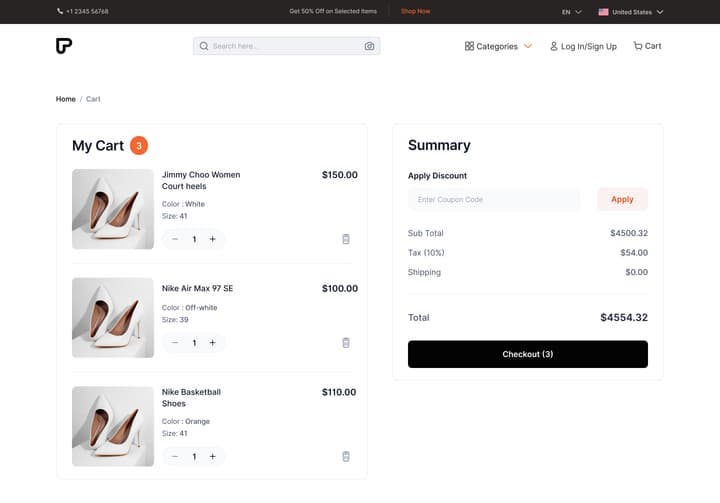Screen dimensions: 720x503
Task: Click the search magnifier icon
Action: 204,46
